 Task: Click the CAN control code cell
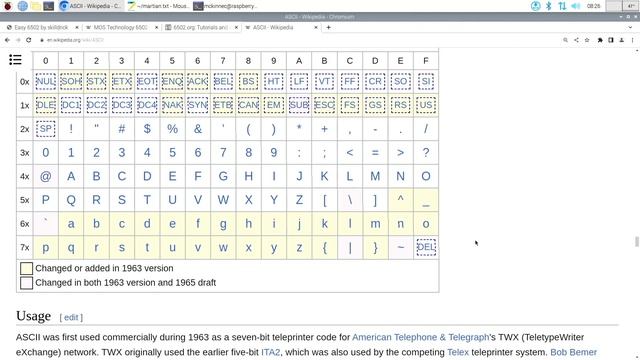248,105
